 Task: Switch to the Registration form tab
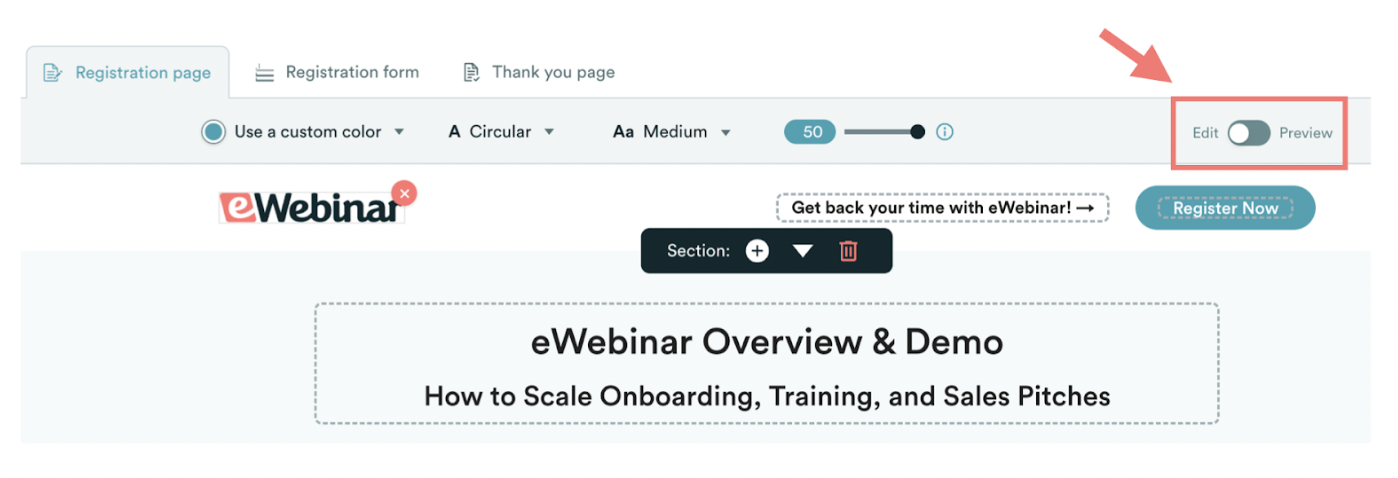(x=352, y=72)
